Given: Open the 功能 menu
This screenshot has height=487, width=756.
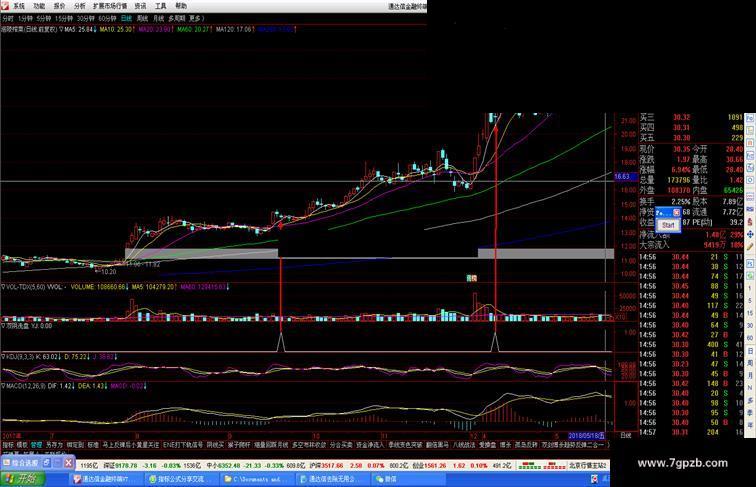Looking at the screenshot, I should click(x=39, y=6).
